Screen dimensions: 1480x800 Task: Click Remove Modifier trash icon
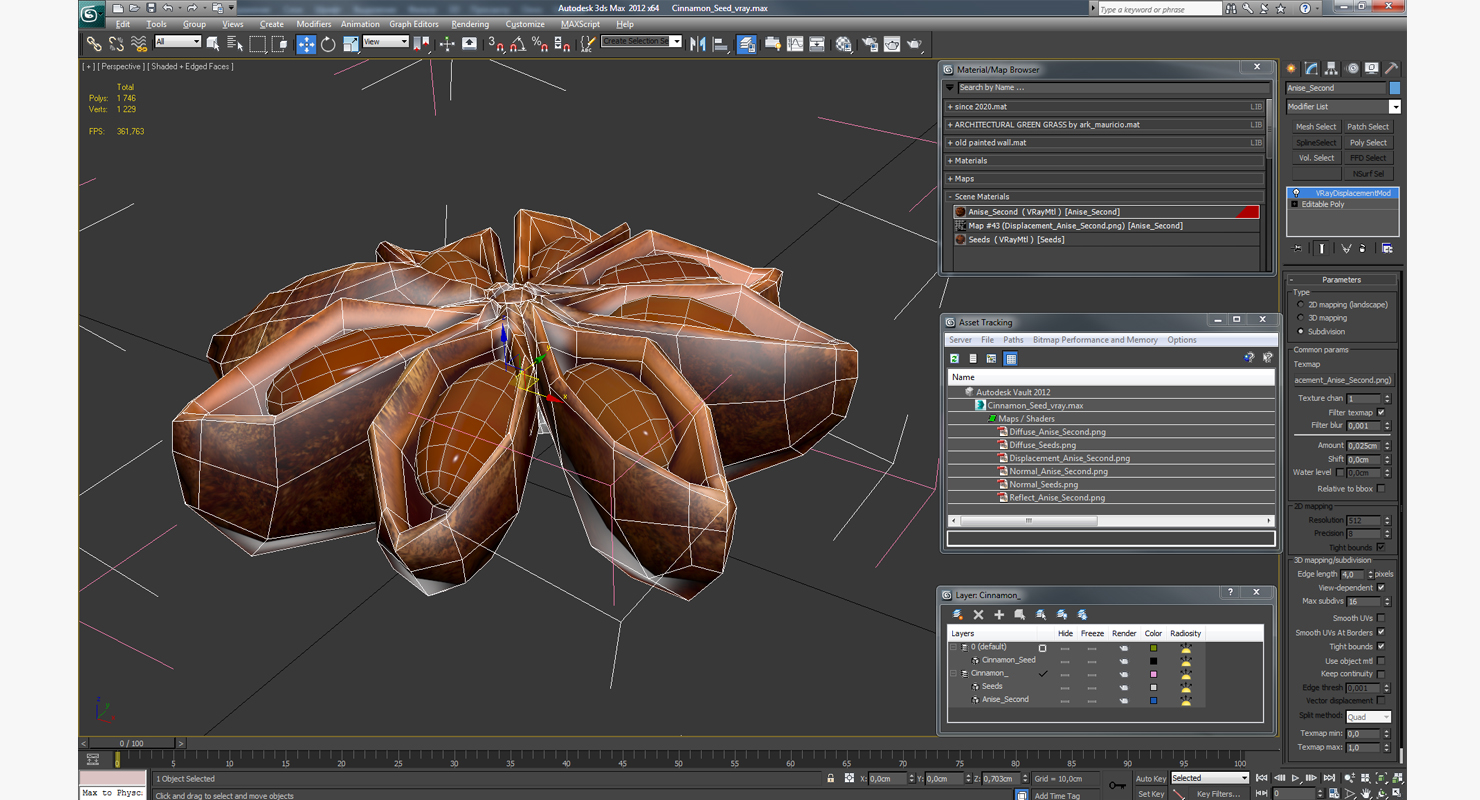[x=1362, y=248]
